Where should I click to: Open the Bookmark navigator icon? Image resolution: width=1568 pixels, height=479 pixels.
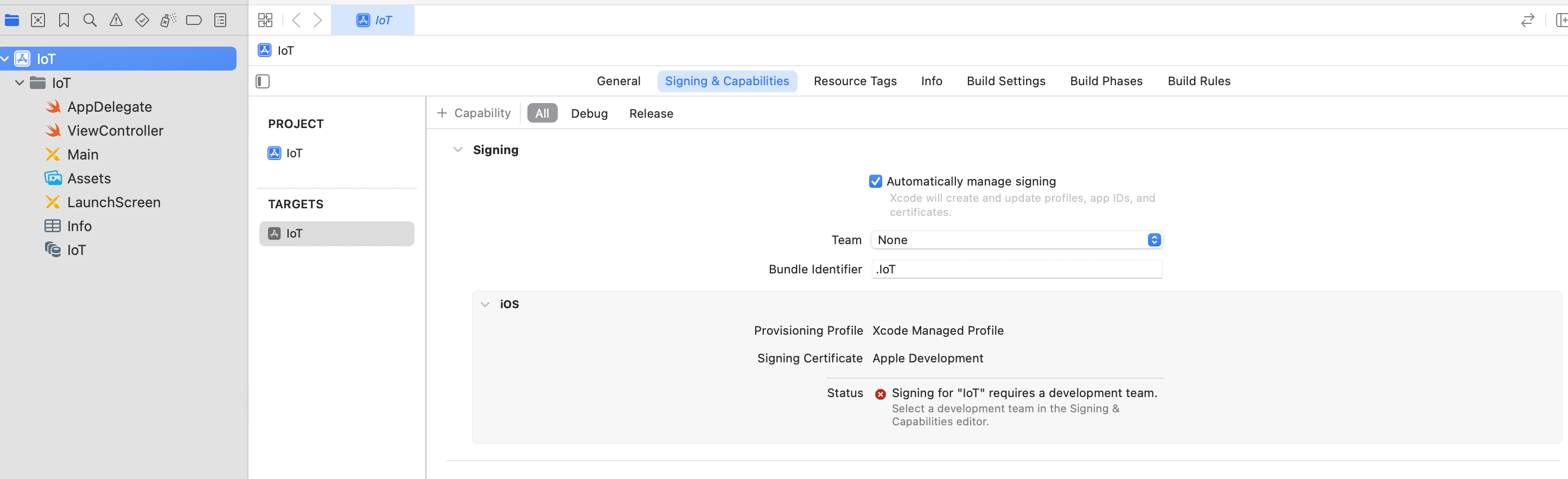point(64,20)
